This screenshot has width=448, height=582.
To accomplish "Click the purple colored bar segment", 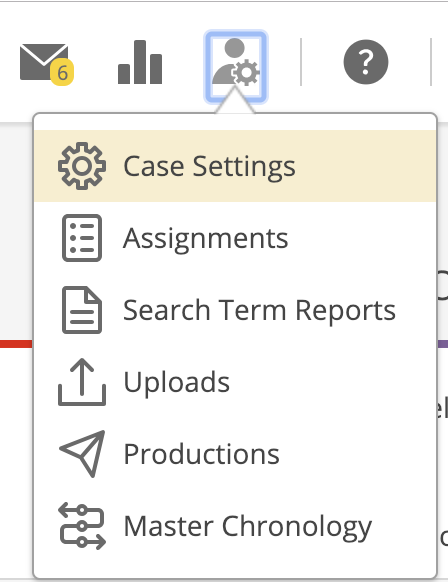I will tap(442, 344).
